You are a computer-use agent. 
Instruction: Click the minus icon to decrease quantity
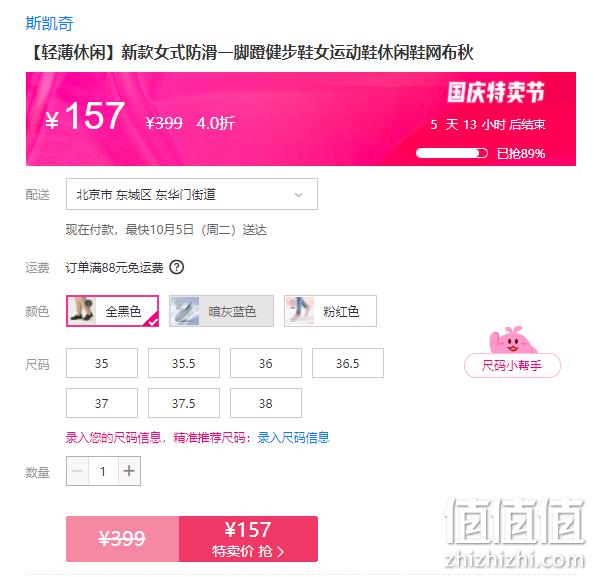(x=77, y=471)
